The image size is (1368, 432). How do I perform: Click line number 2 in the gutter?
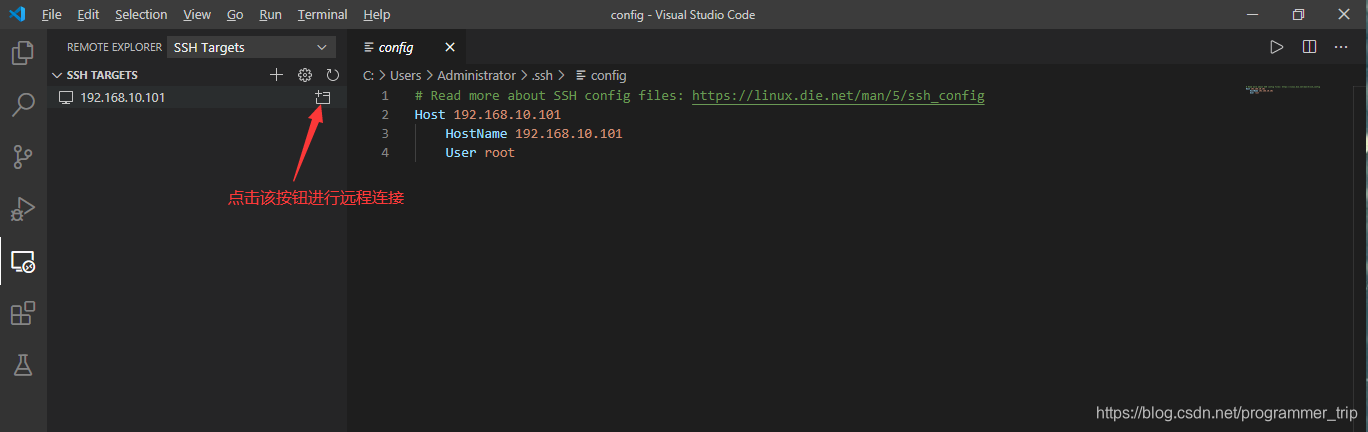pyautogui.click(x=384, y=115)
